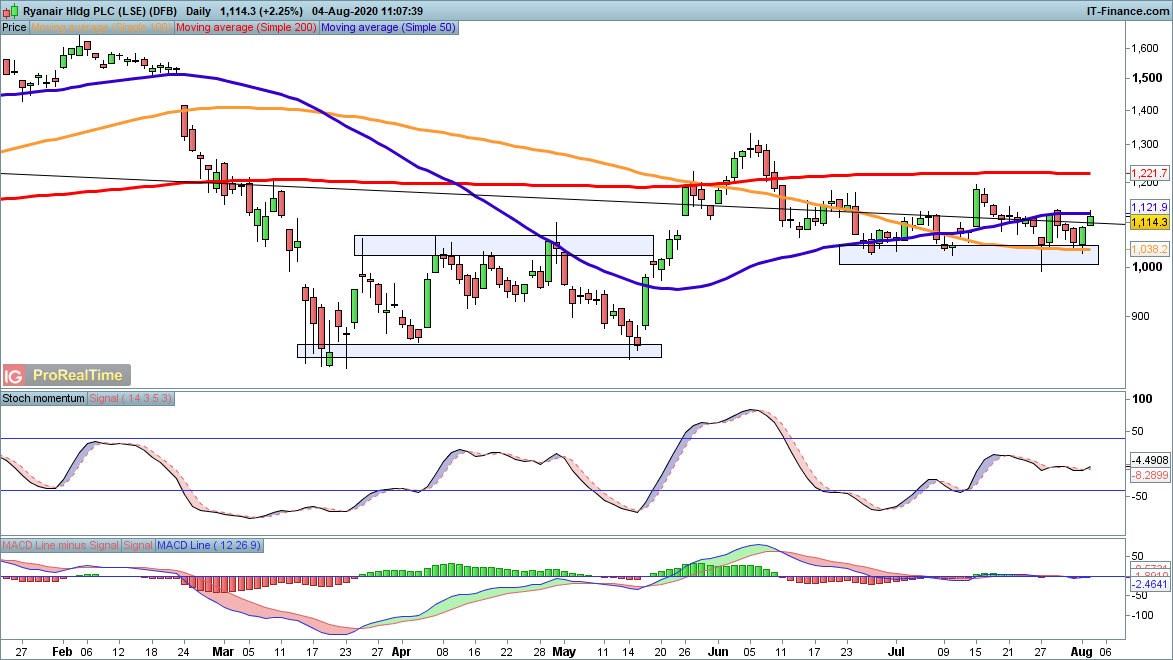
Task: Click the red 1,221.7 price axis tag
Action: tap(1145, 174)
